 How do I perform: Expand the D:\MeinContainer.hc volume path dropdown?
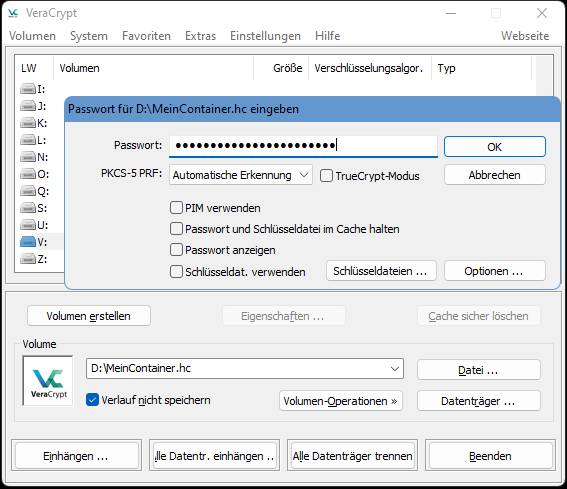pos(395,369)
